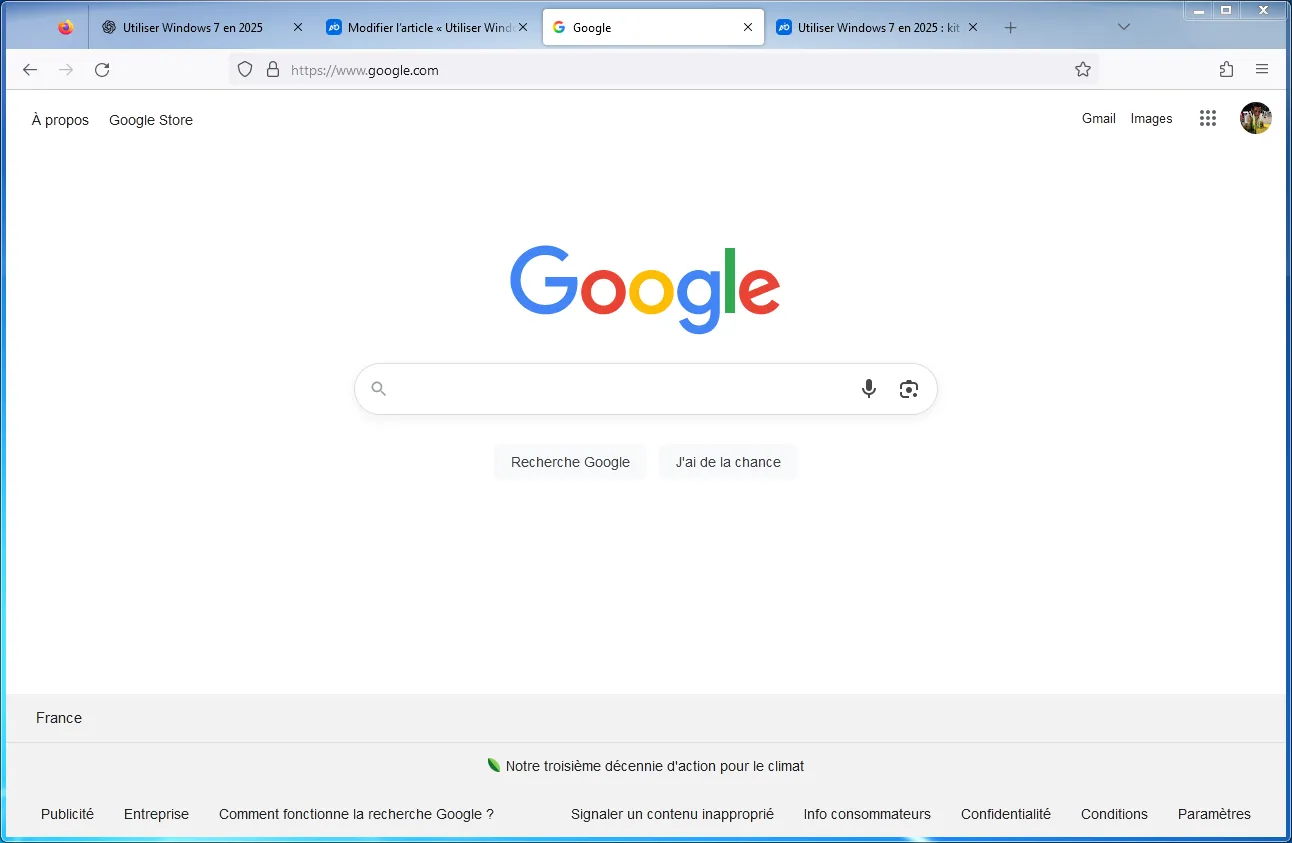Open the Entreprise footer link
1292x843 pixels.
156,814
